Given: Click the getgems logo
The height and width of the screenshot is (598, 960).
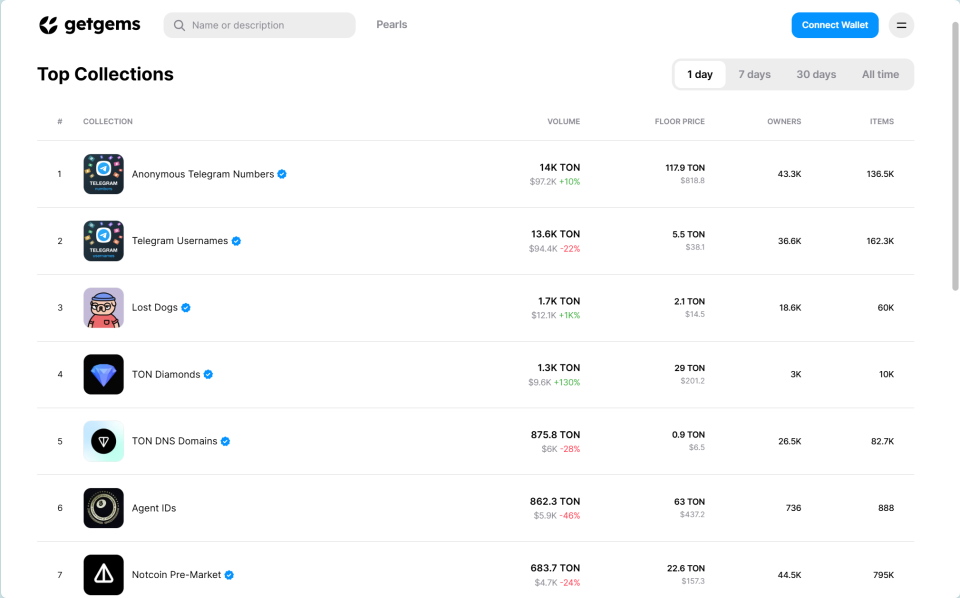Looking at the screenshot, I should 89,25.
